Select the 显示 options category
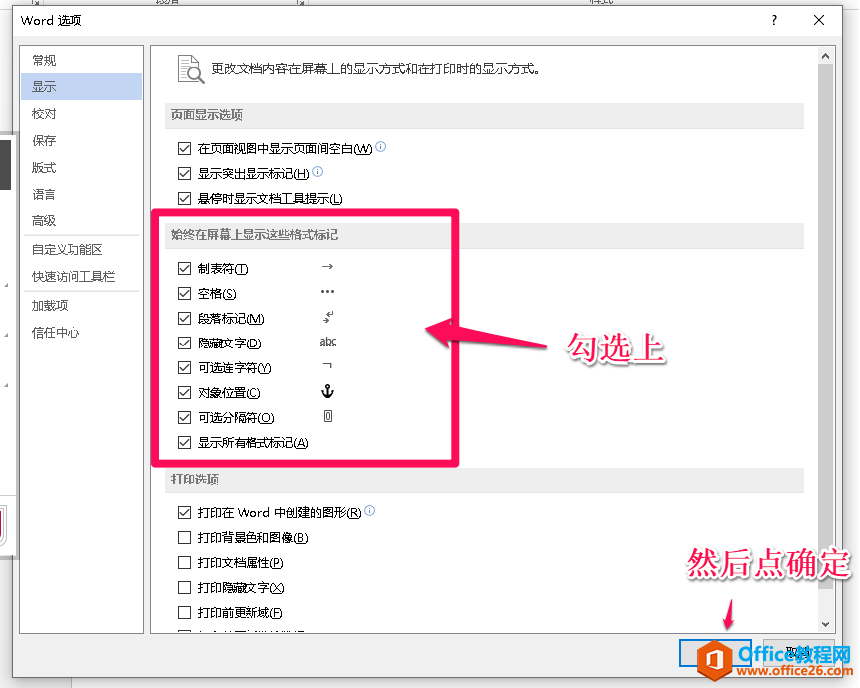This screenshot has height=688, width=860. coord(81,87)
